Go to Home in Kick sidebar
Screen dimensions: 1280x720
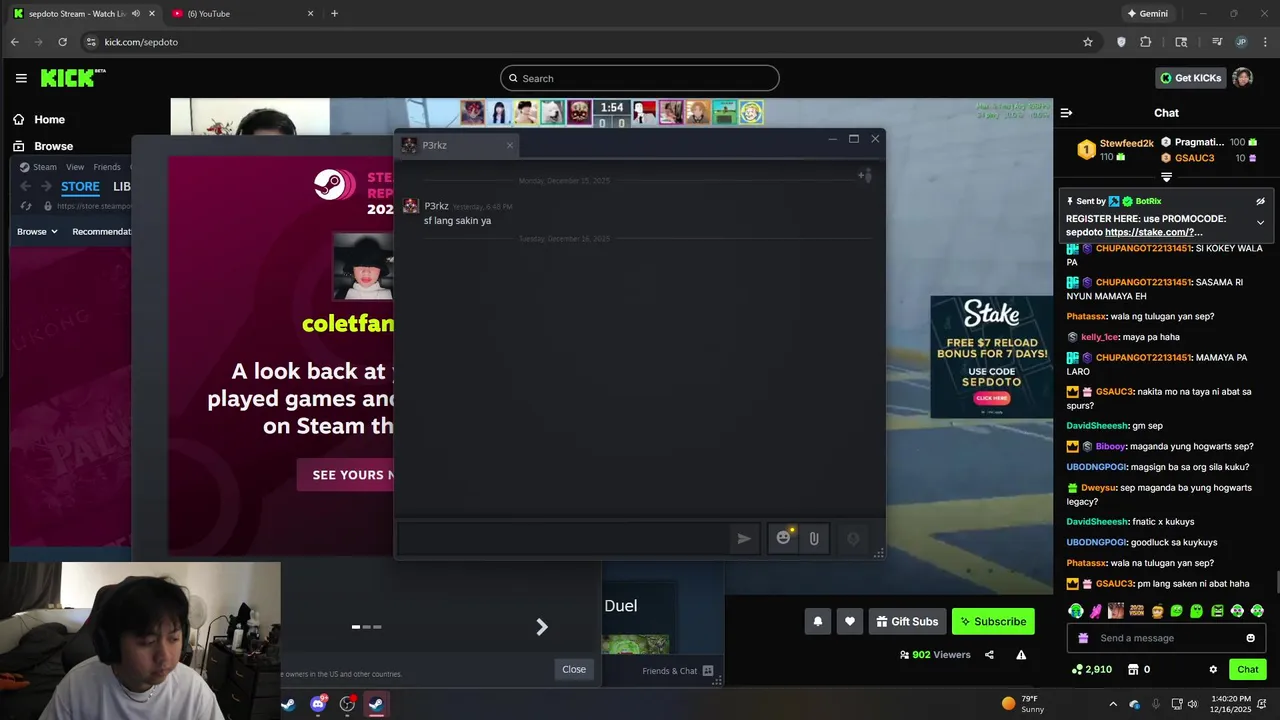tap(40, 119)
